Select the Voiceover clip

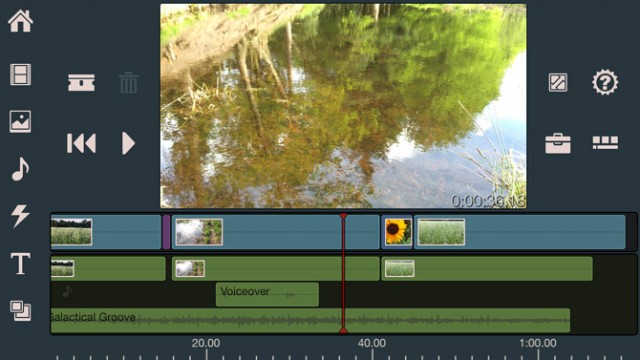coord(267,294)
